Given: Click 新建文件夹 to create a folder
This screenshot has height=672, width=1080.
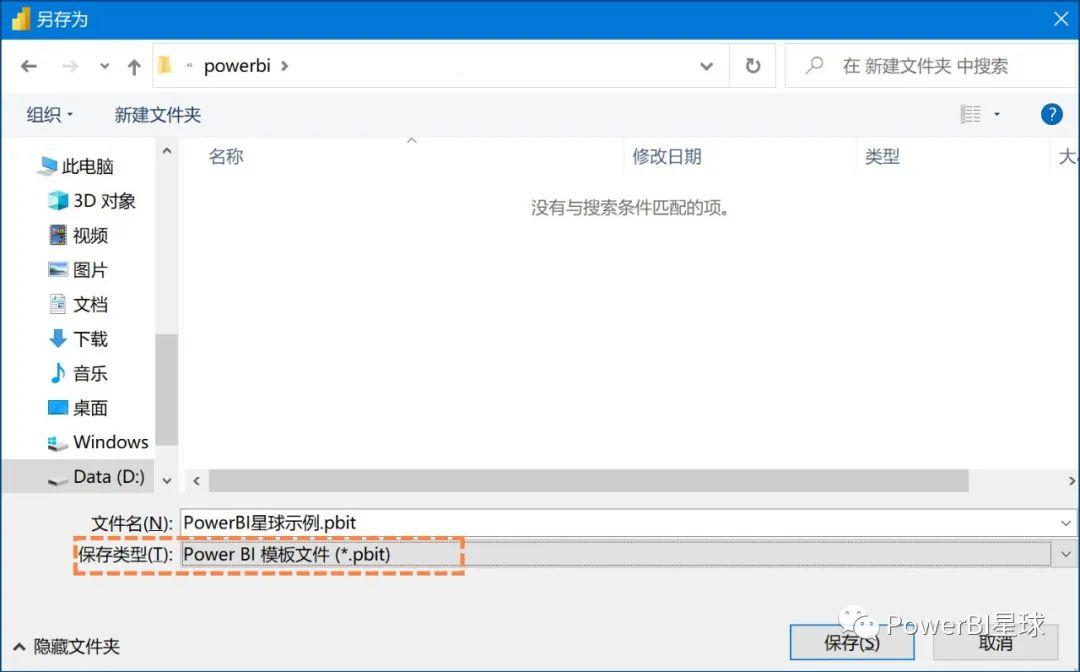Looking at the screenshot, I should (x=157, y=114).
